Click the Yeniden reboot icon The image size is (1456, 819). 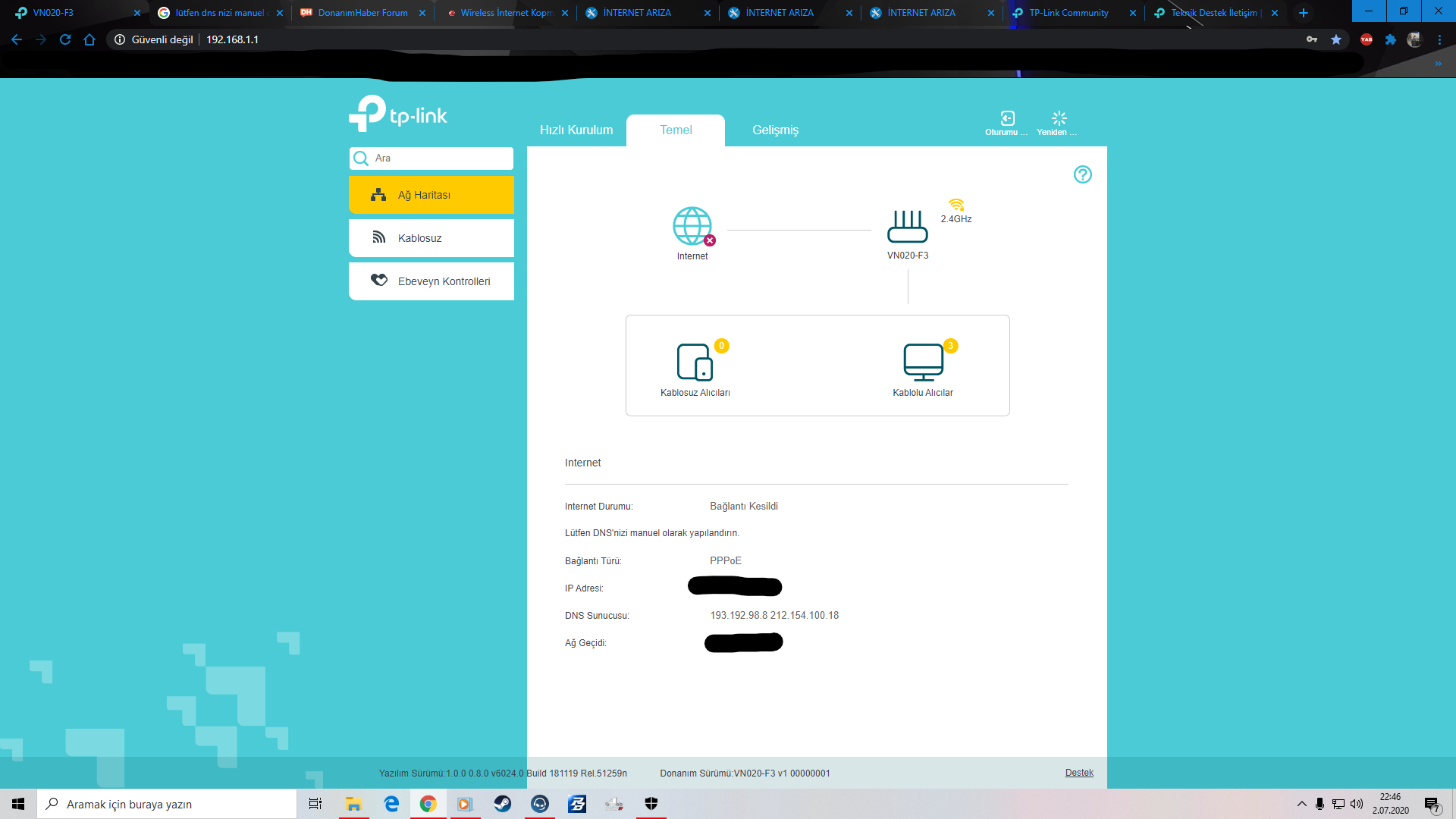pos(1059,118)
